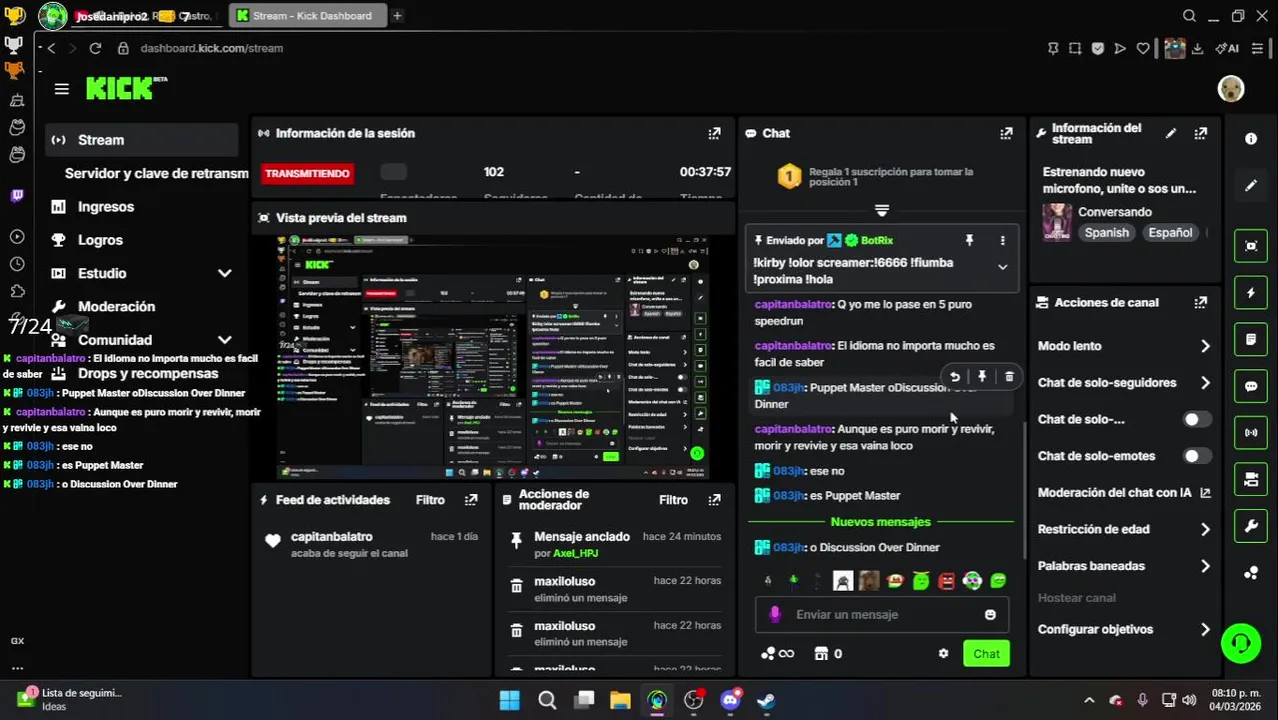Pop out the Chat panel
The image size is (1278, 720).
click(x=1006, y=133)
